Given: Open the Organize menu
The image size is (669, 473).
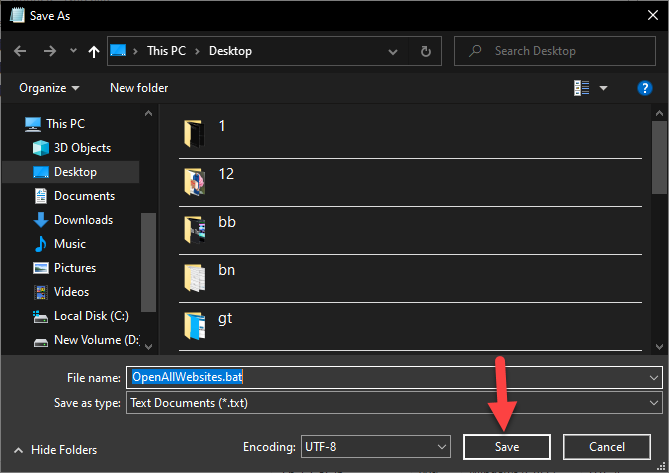Looking at the screenshot, I should click(x=50, y=88).
